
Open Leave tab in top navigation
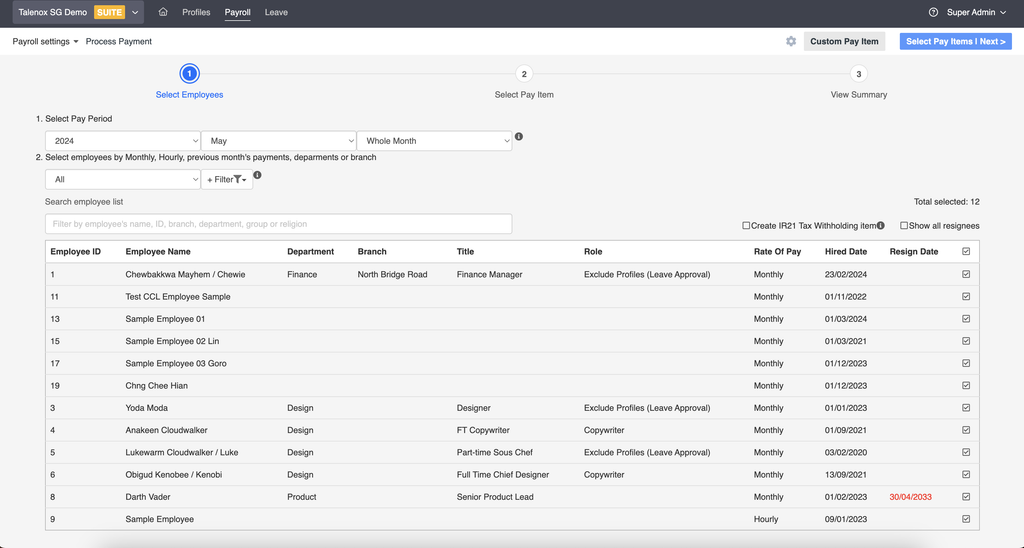pyautogui.click(x=276, y=12)
